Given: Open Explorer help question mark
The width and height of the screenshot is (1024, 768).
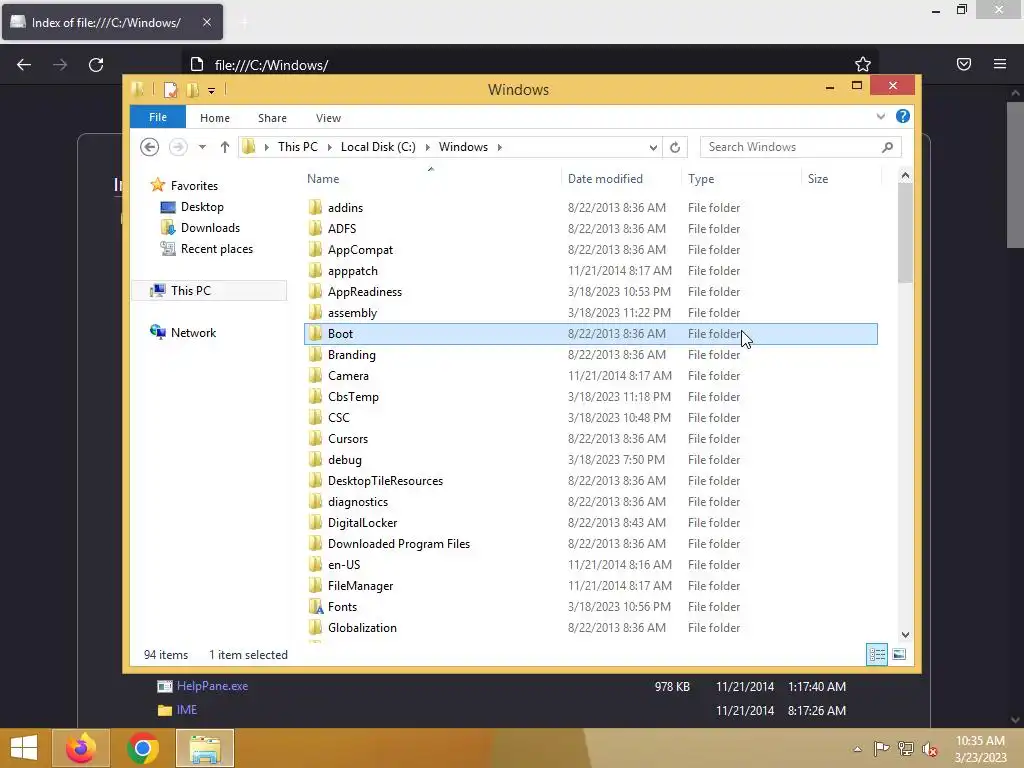Looking at the screenshot, I should 903,116.
